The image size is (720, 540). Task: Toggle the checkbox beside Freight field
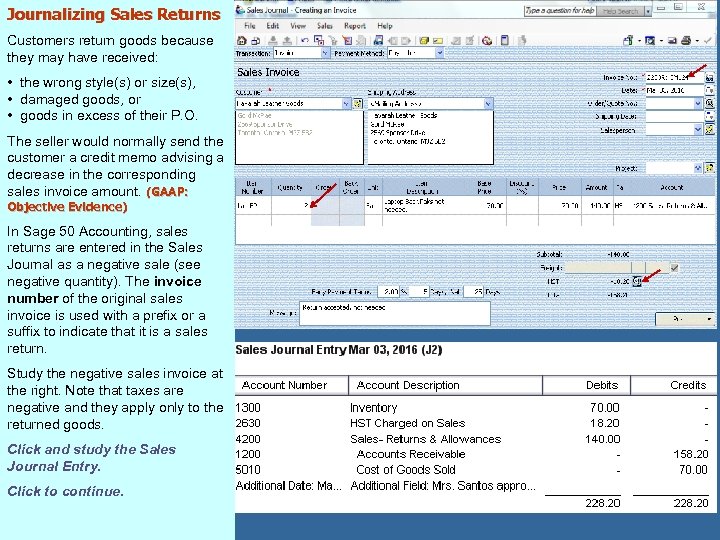674,268
